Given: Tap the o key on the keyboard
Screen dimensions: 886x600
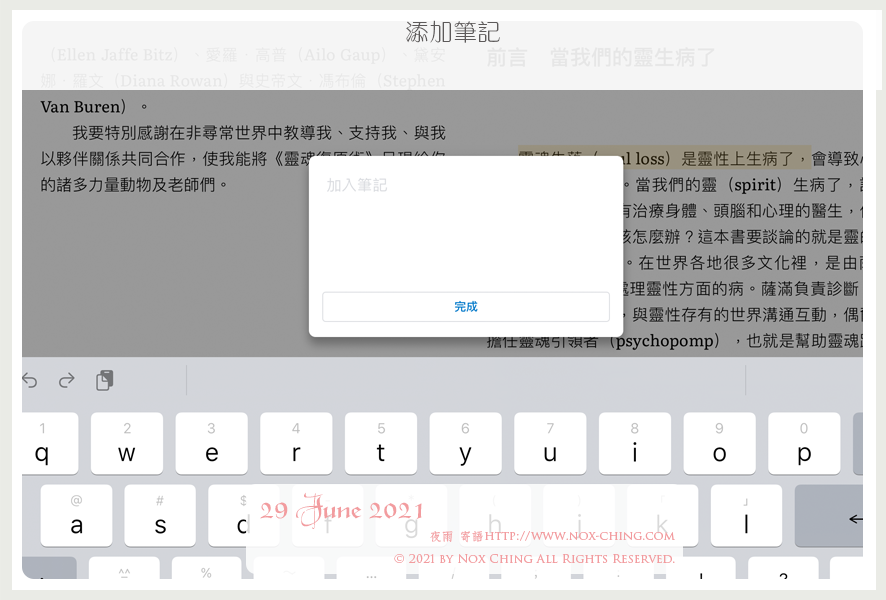Looking at the screenshot, I should (719, 444).
